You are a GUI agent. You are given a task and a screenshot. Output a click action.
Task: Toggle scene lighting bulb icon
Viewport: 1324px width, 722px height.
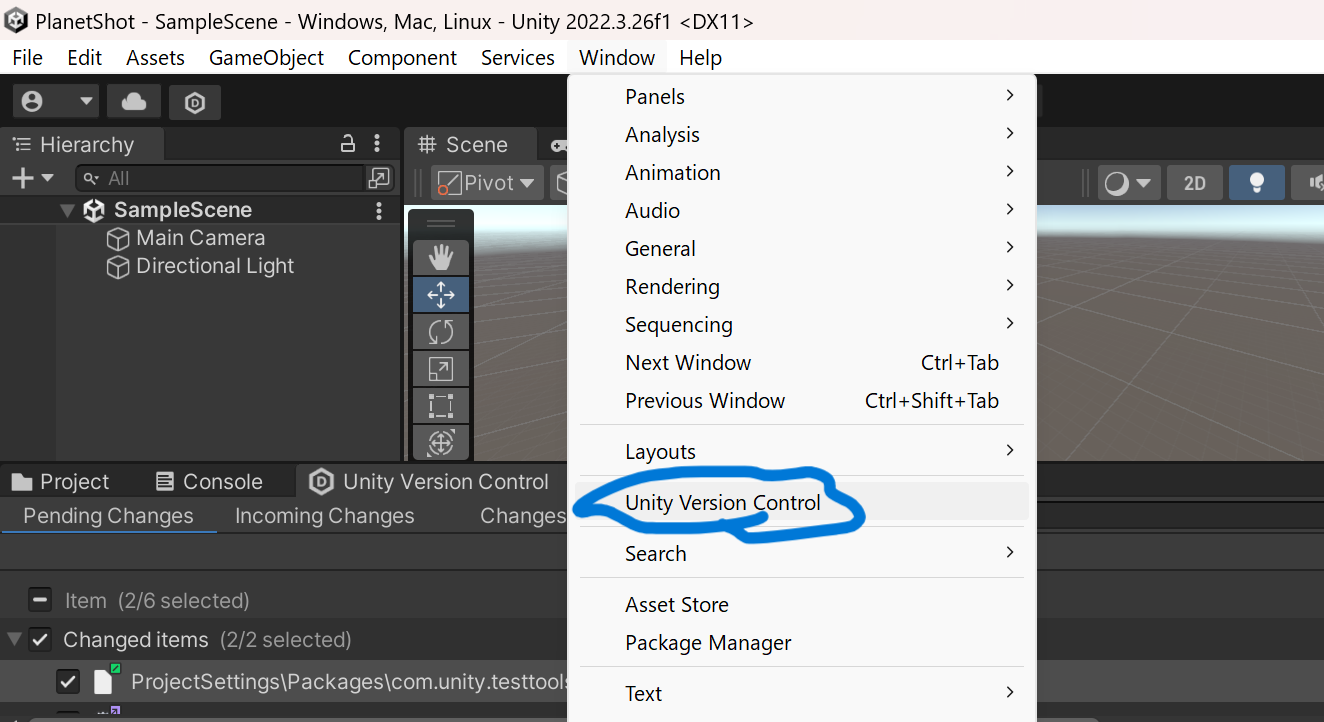[x=1257, y=183]
